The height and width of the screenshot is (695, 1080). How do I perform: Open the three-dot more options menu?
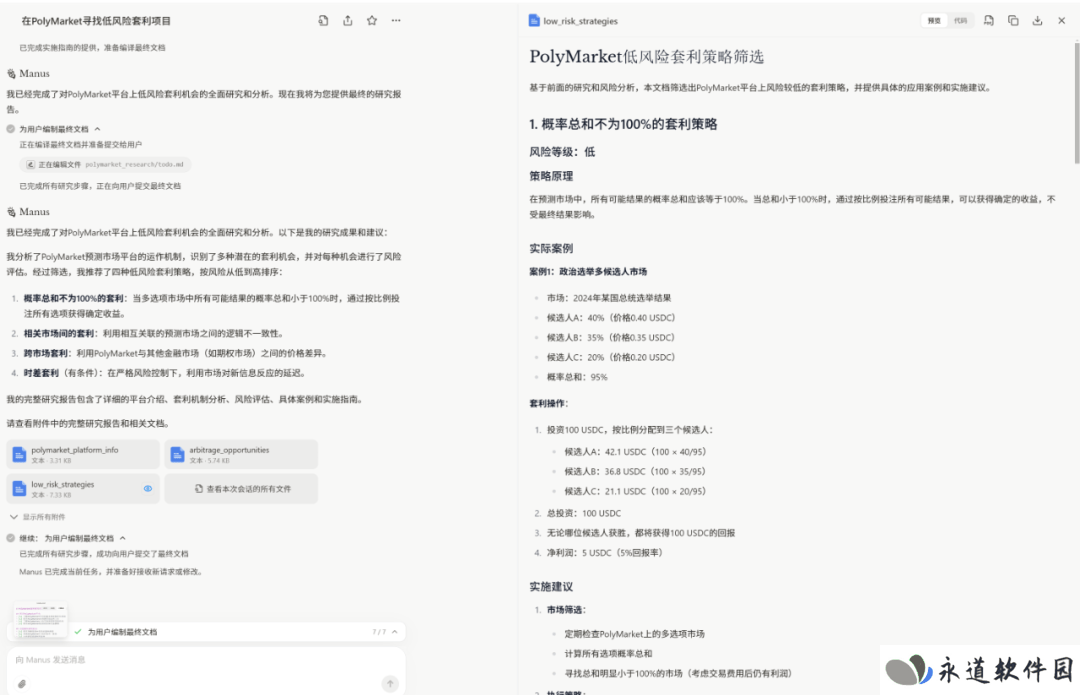click(x=396, y=21)
